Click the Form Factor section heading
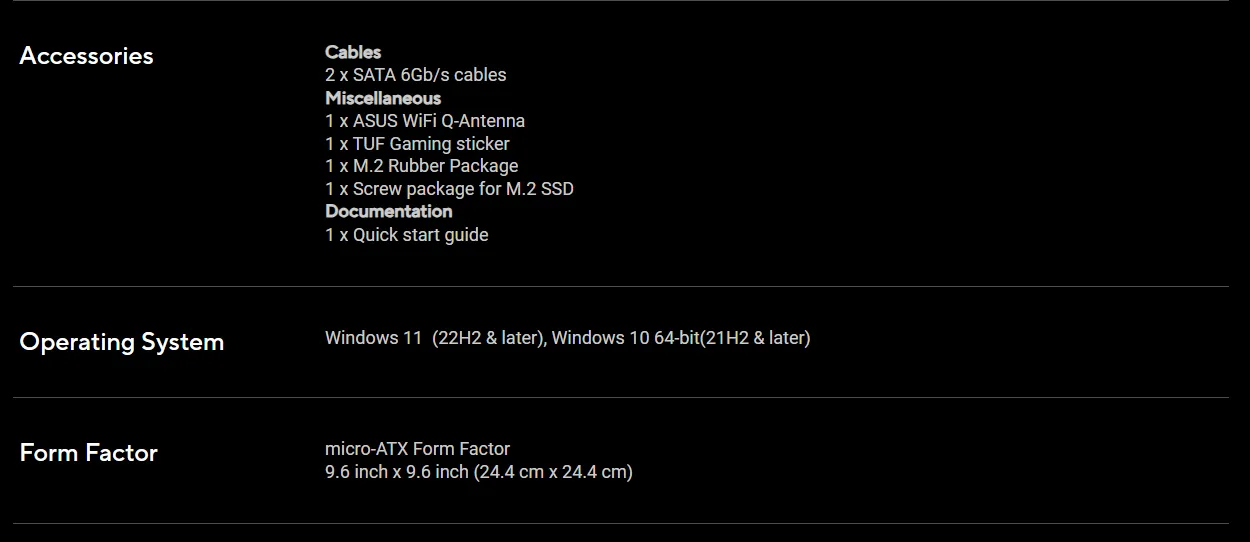Screen dimensions: 1250x542 click(x=88, y=453)
